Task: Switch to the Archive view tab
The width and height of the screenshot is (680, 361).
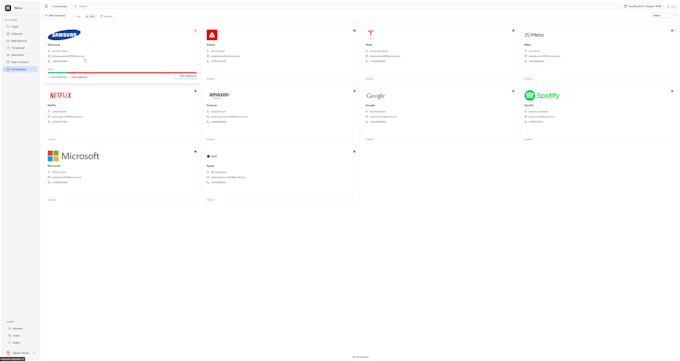Action: pos(106,16)
